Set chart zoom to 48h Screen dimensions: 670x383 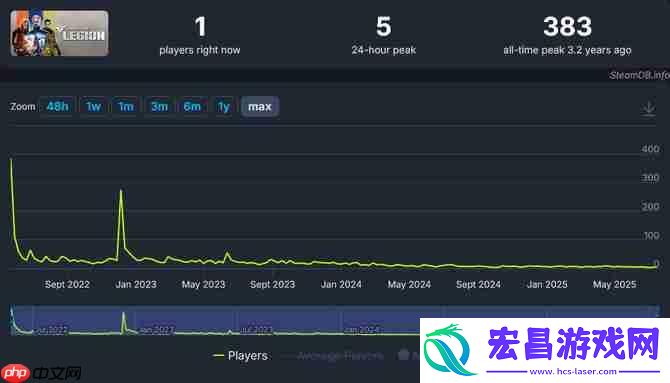coord(57,106)
